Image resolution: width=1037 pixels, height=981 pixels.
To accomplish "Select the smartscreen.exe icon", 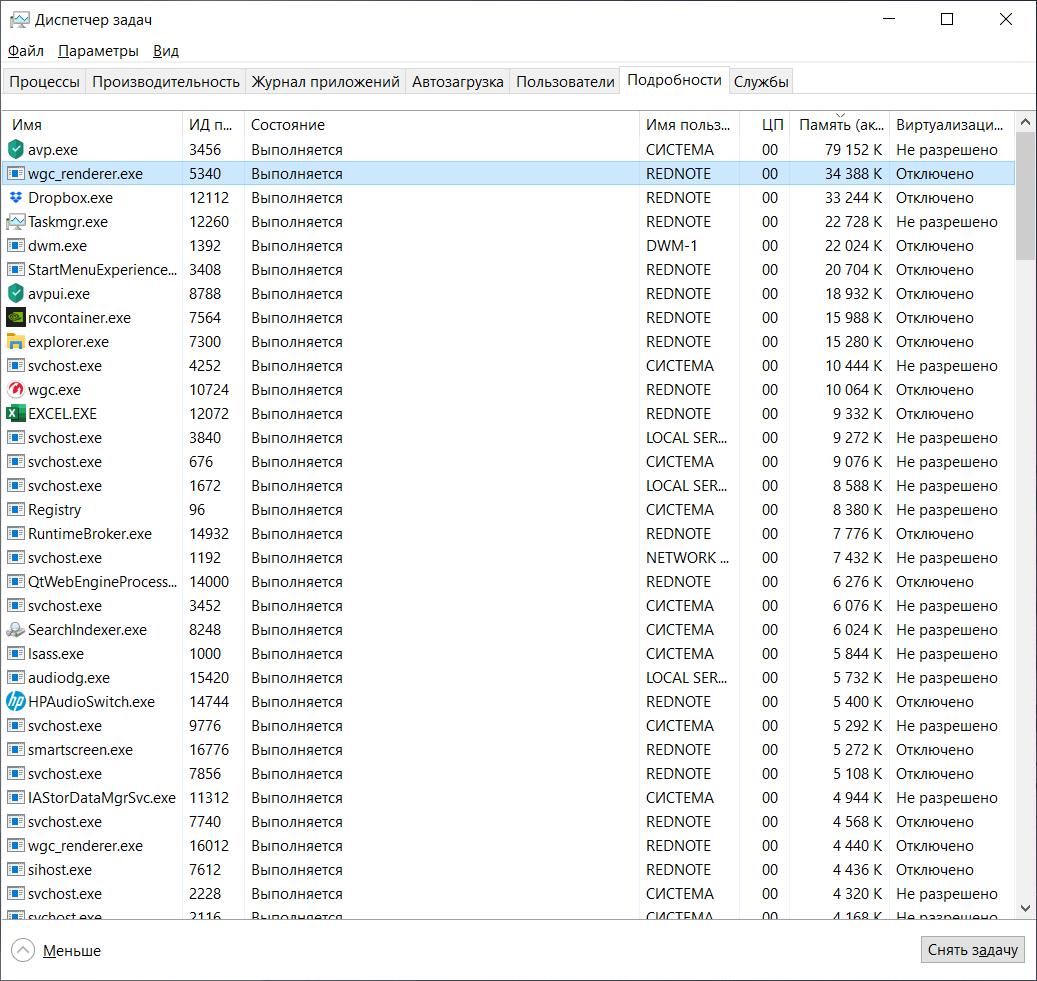I will click(x=16, y=749).
